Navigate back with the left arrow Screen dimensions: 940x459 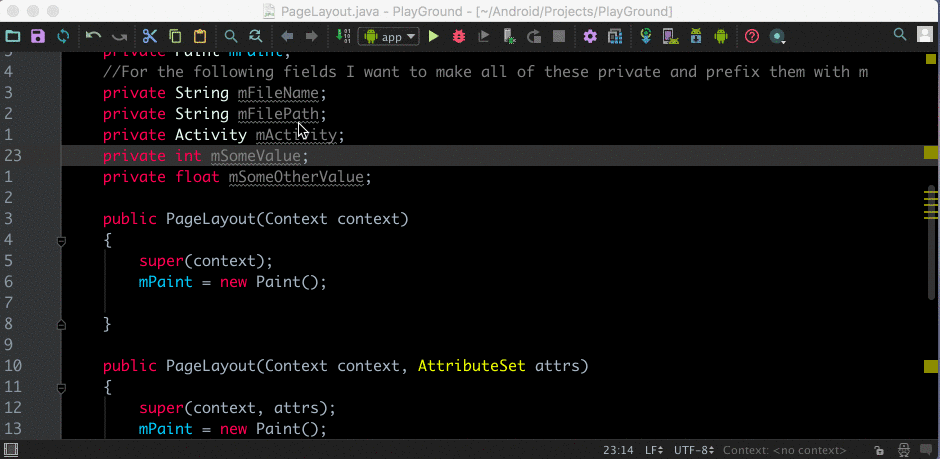[x=287, y=37]
